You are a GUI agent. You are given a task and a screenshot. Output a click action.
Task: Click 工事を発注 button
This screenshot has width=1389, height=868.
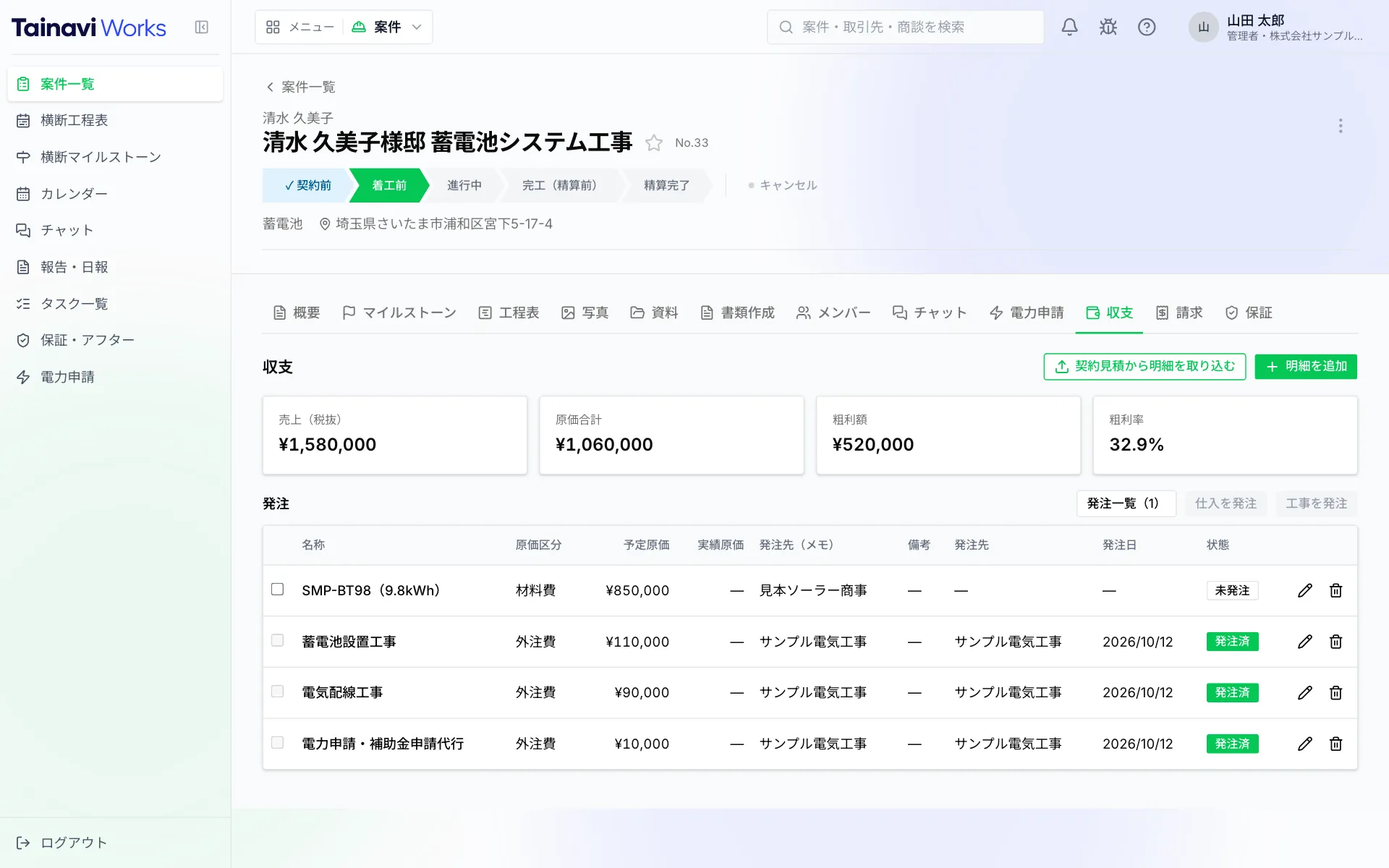[1316, 503]
